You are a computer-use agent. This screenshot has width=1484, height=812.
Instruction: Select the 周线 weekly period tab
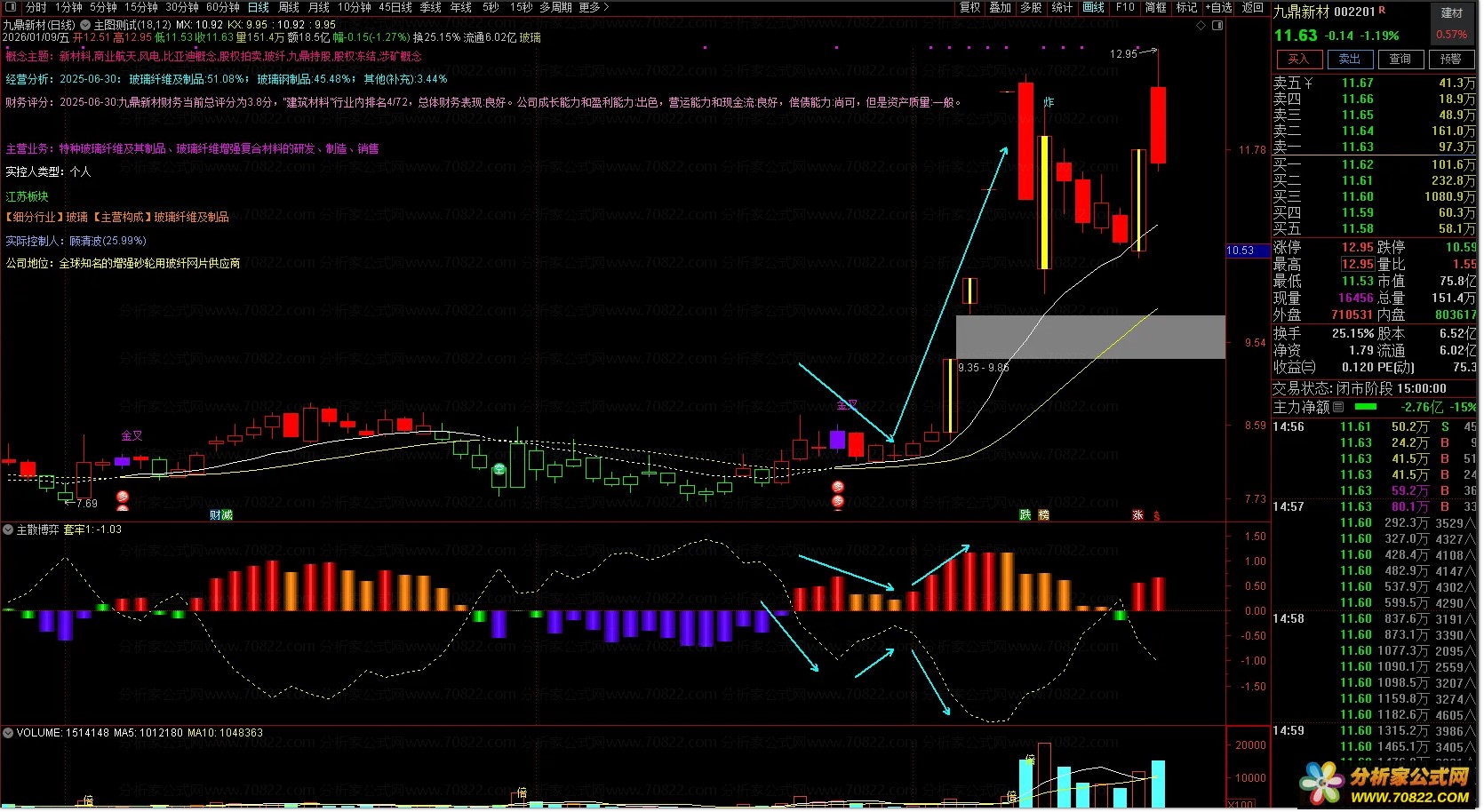pyautogui.click(x=289, y=7)
